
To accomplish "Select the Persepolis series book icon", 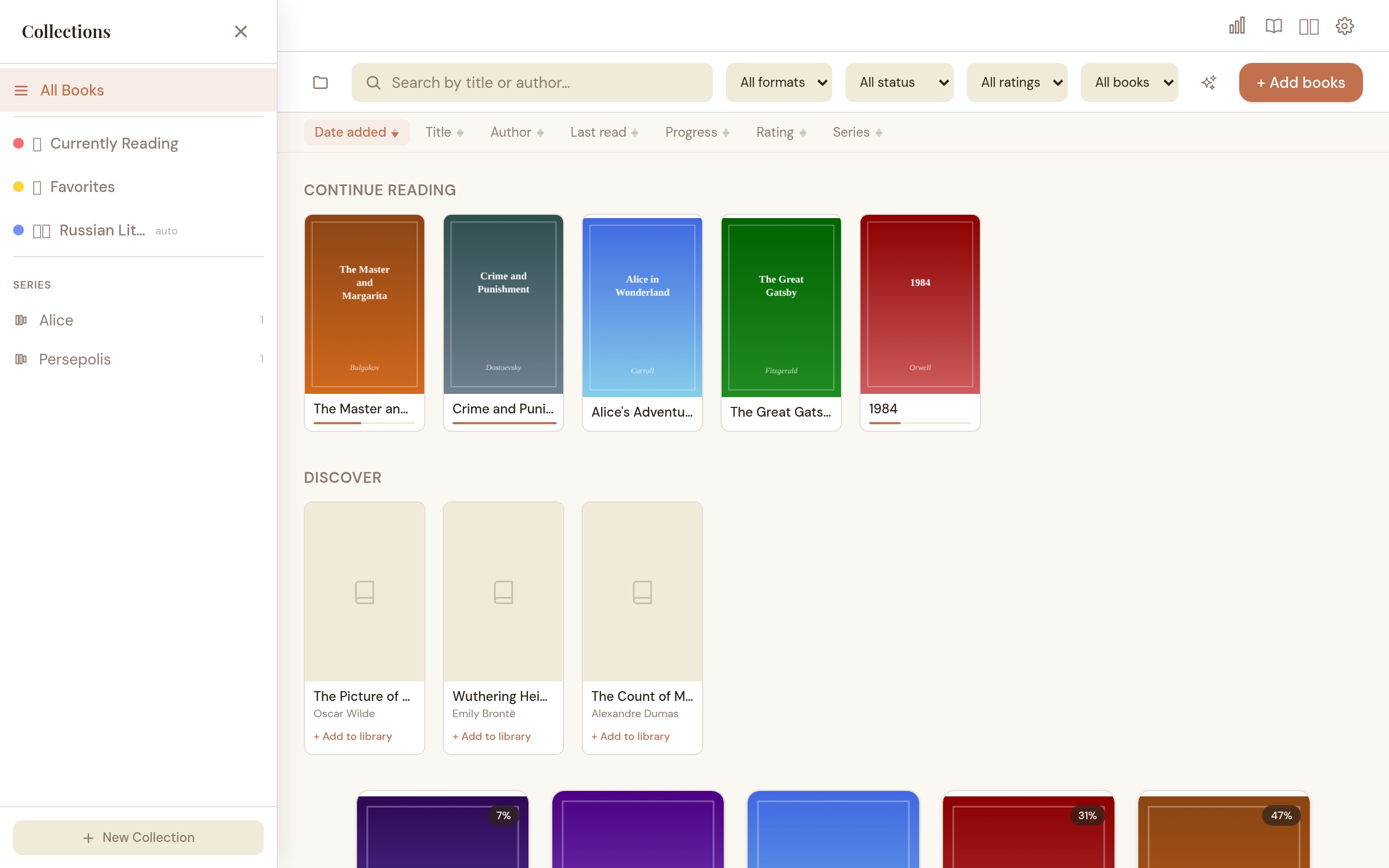I will 21,359.
